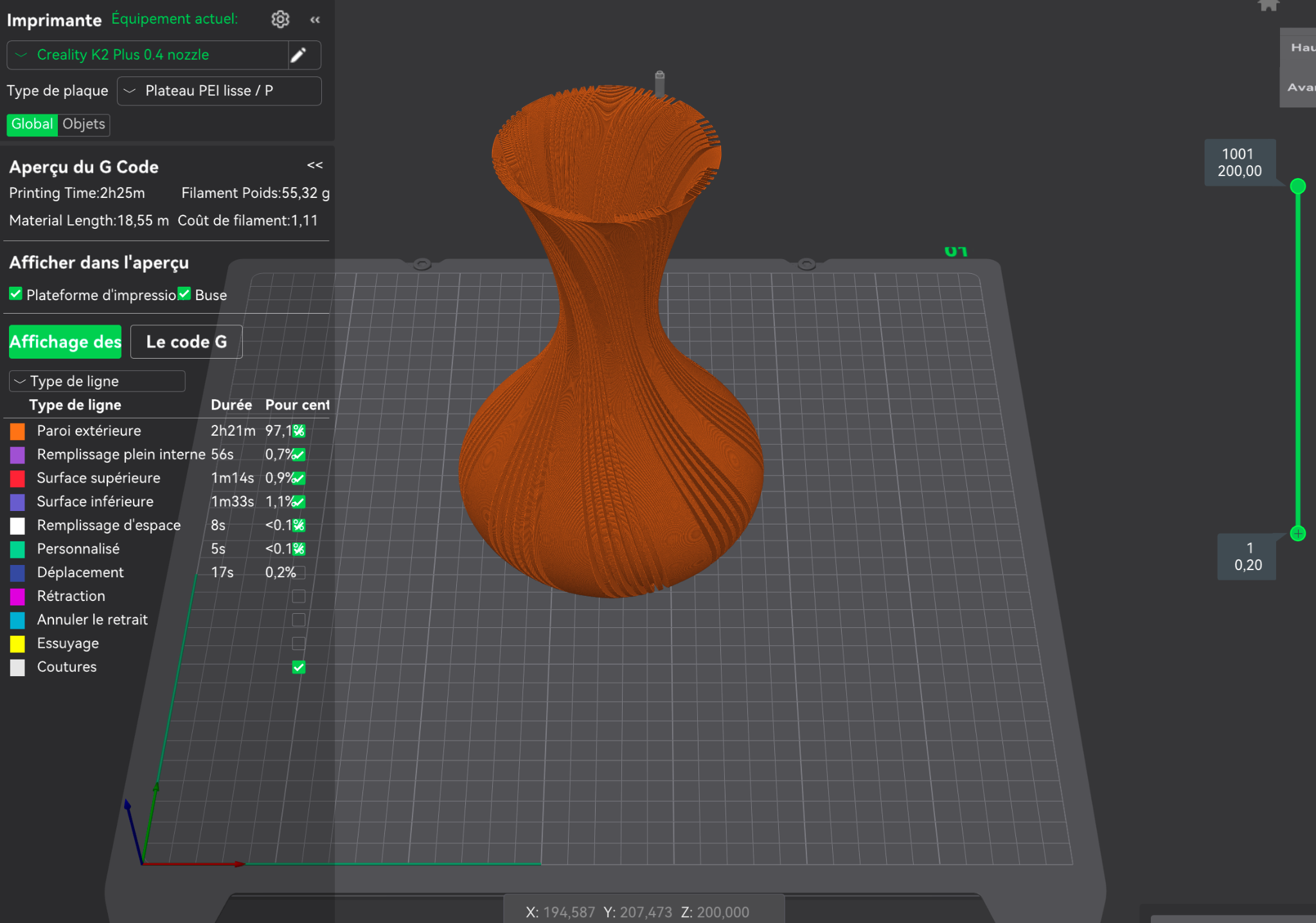The height and width of the screenshot is (923, 1316).
Task: Collapse the Imprimante panel with double chevron
Action: [315, 20]
